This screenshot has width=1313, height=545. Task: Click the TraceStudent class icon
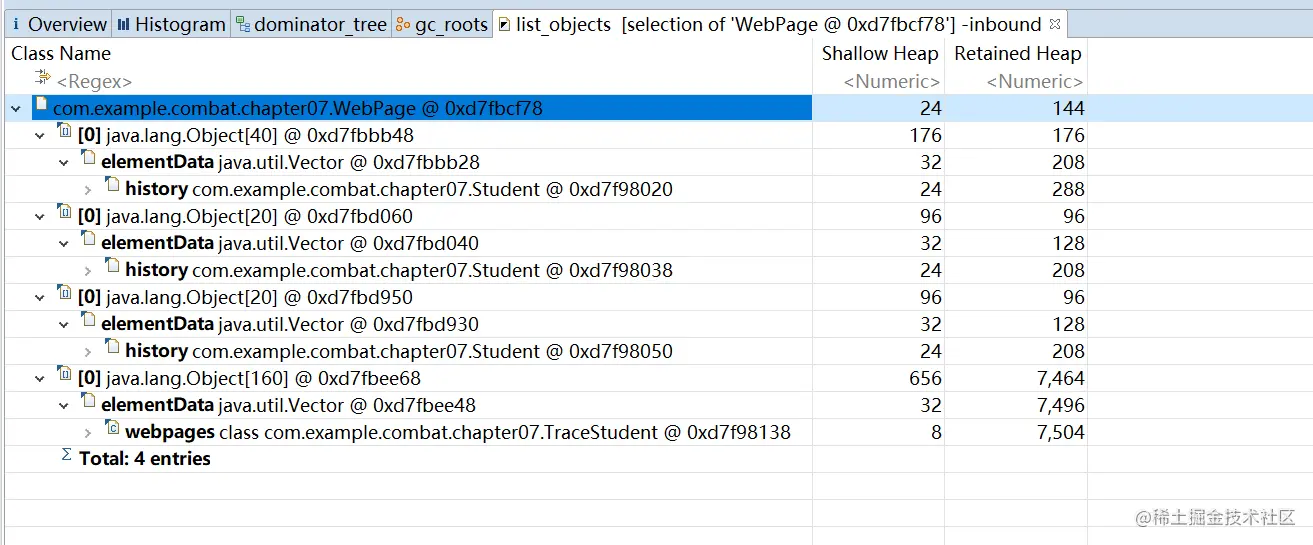click(112, 430)
